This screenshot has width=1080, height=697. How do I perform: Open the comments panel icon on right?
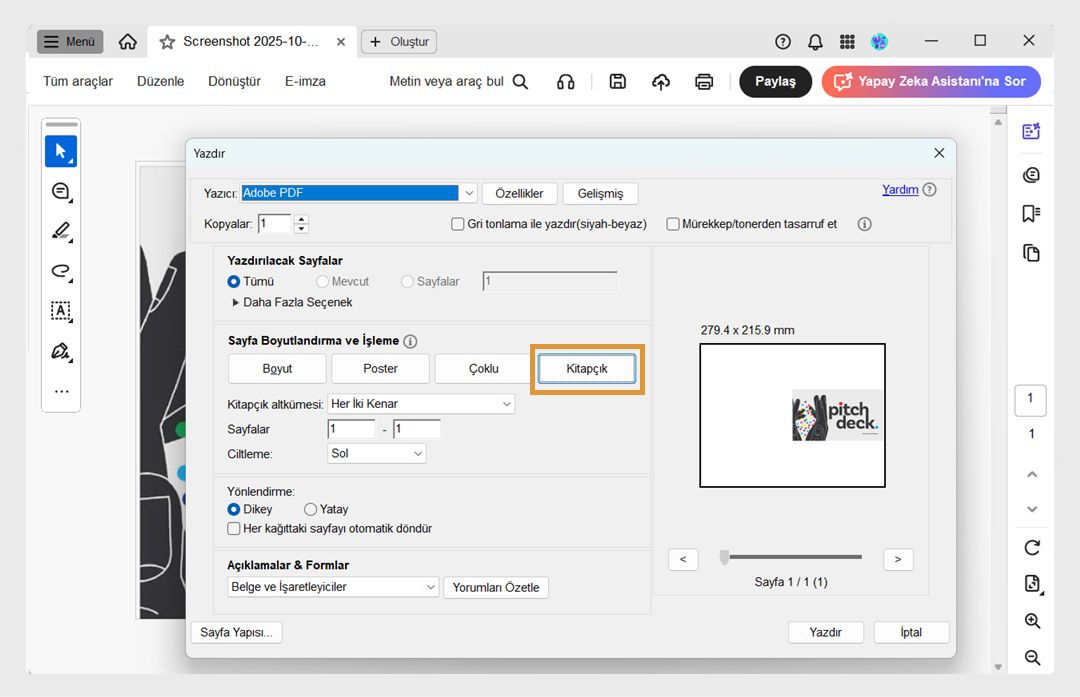click(1031, 175)
